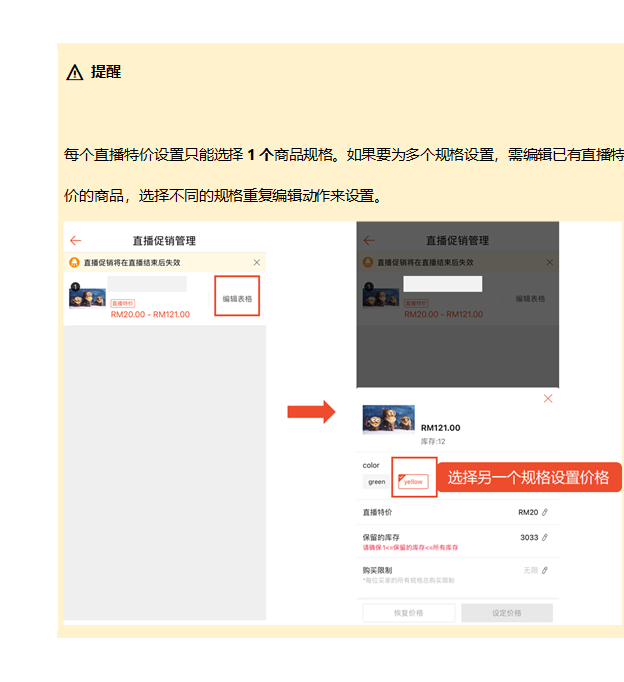This screenshot has height=682, width=624.
Task: Click the 恢复价格 button
Action: tap(409, 613)
